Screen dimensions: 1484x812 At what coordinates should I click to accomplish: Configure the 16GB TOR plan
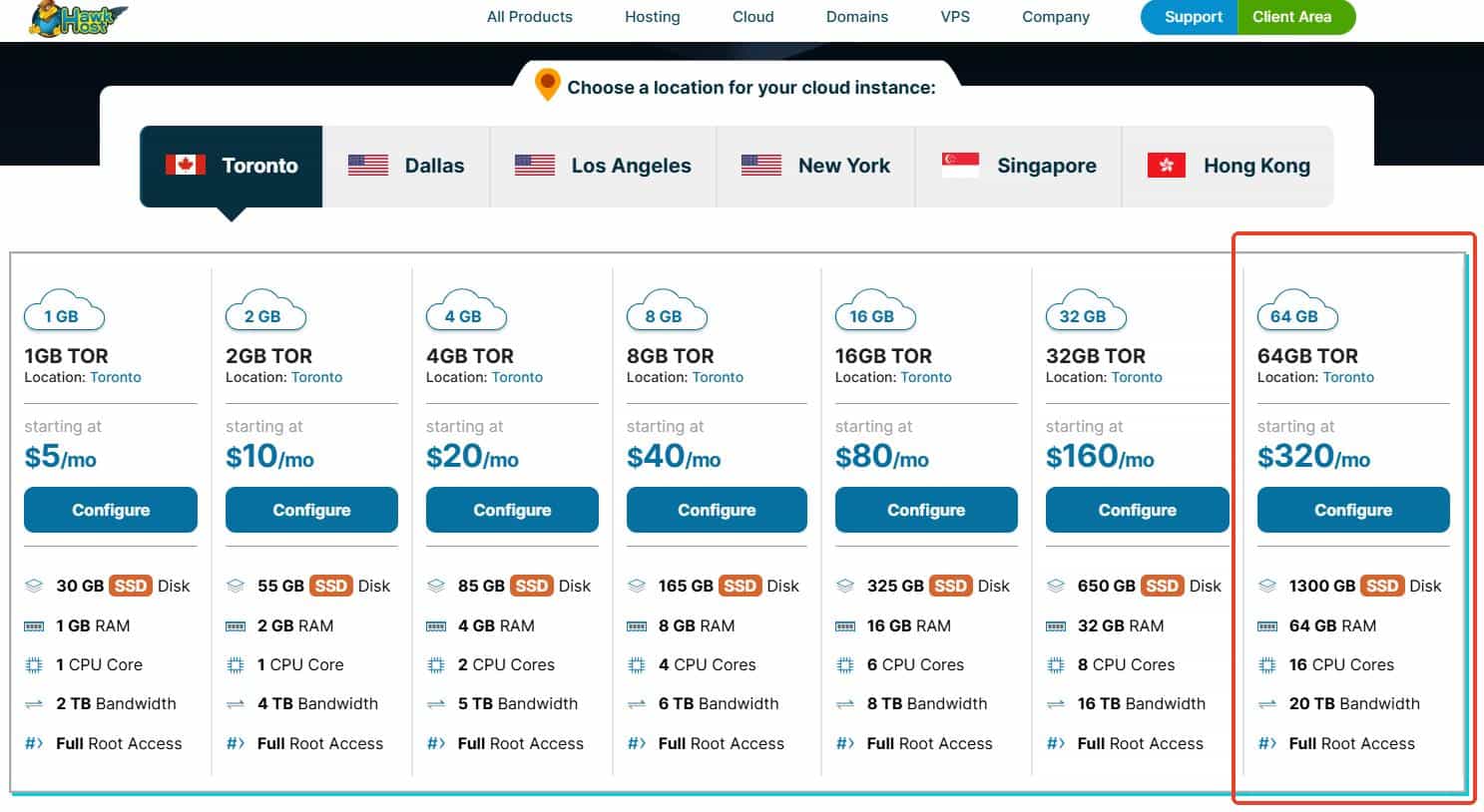tap(926, 510)
